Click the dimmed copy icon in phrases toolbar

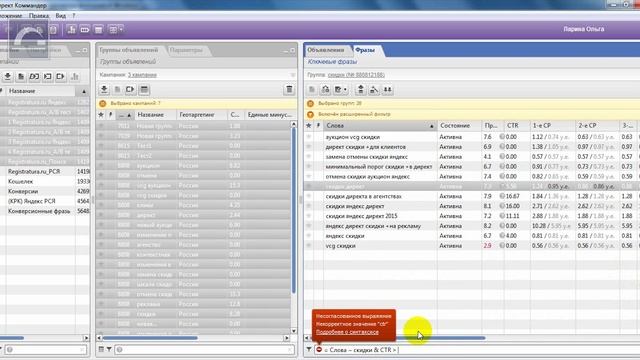coord(312,89)
